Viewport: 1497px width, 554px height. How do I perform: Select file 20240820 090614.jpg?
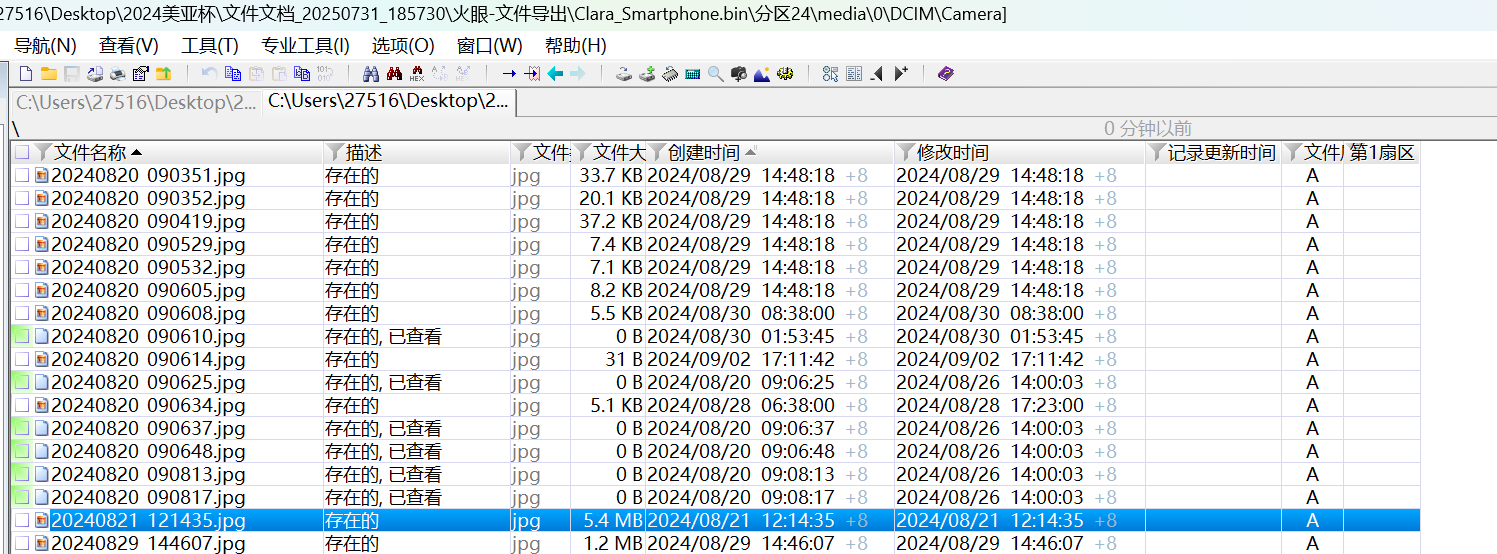click(x=148, y=359)
